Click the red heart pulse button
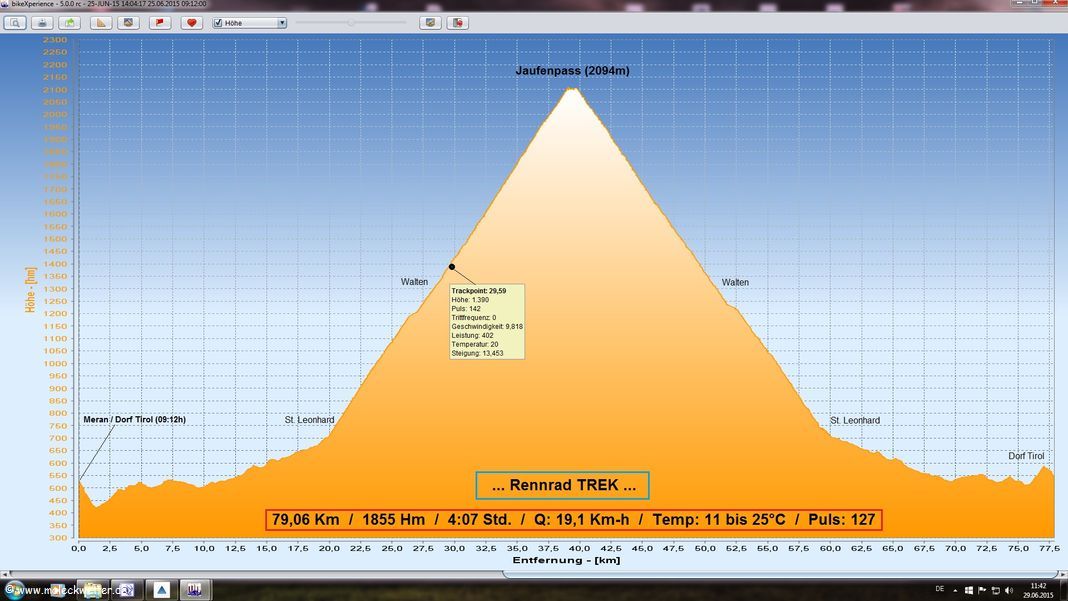1068x601 pixels. click(x=191, y=22)
